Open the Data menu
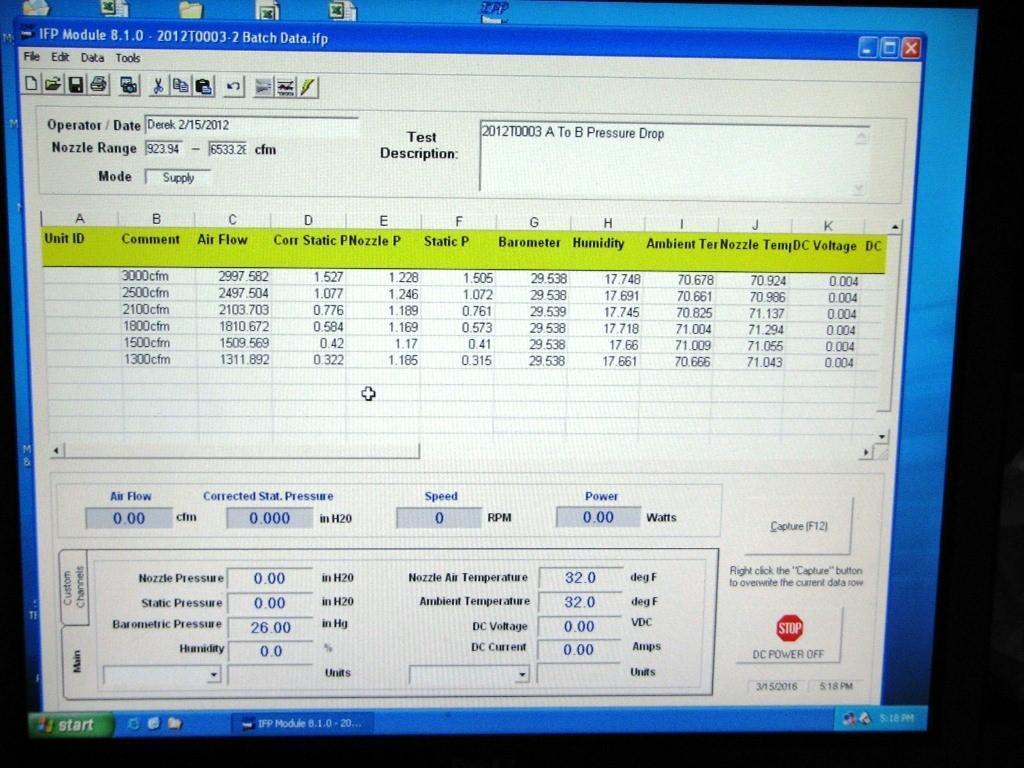1024x768 pixels. click(92, 58)
